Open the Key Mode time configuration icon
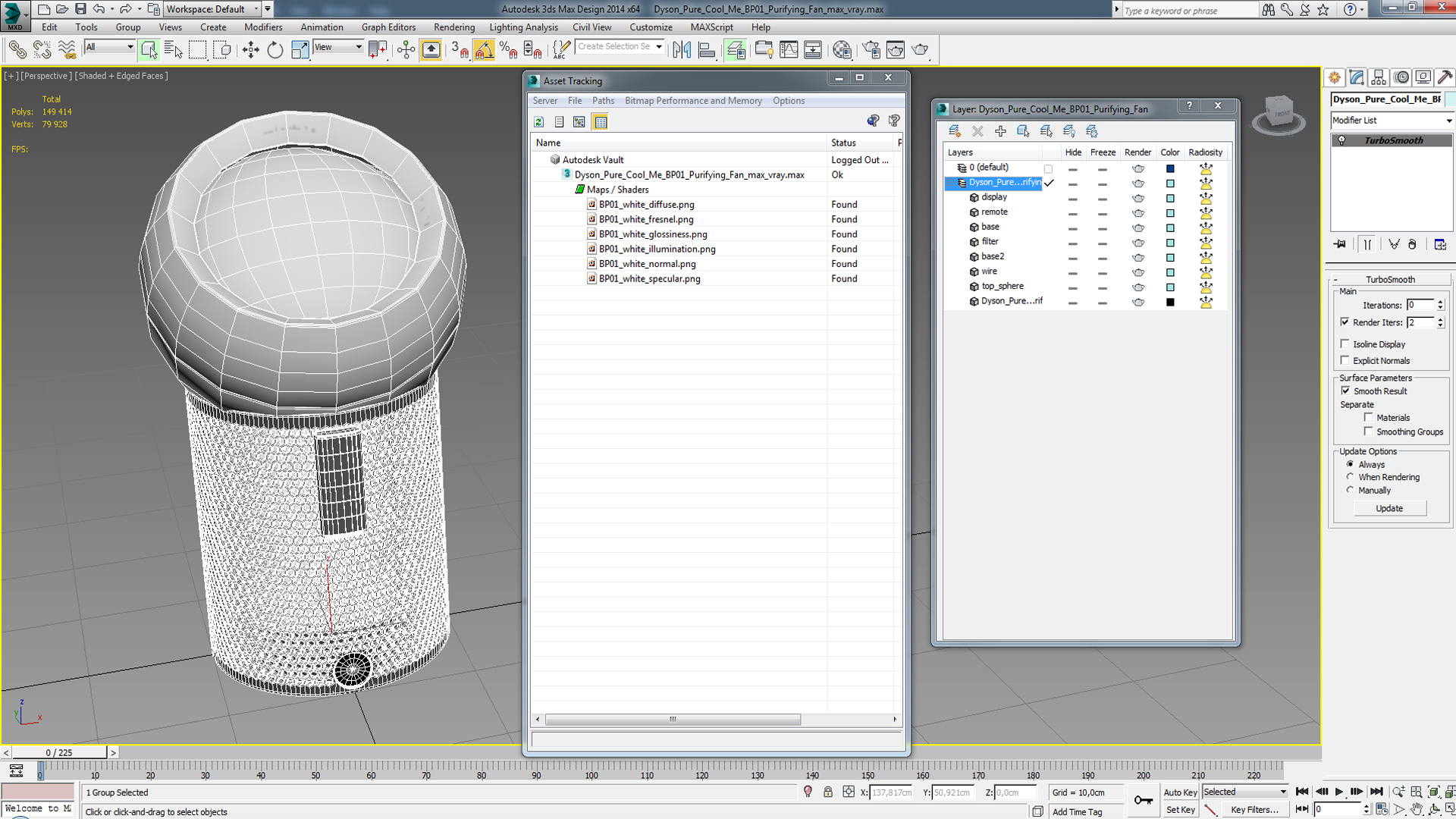 click(x=1382, y=809)
